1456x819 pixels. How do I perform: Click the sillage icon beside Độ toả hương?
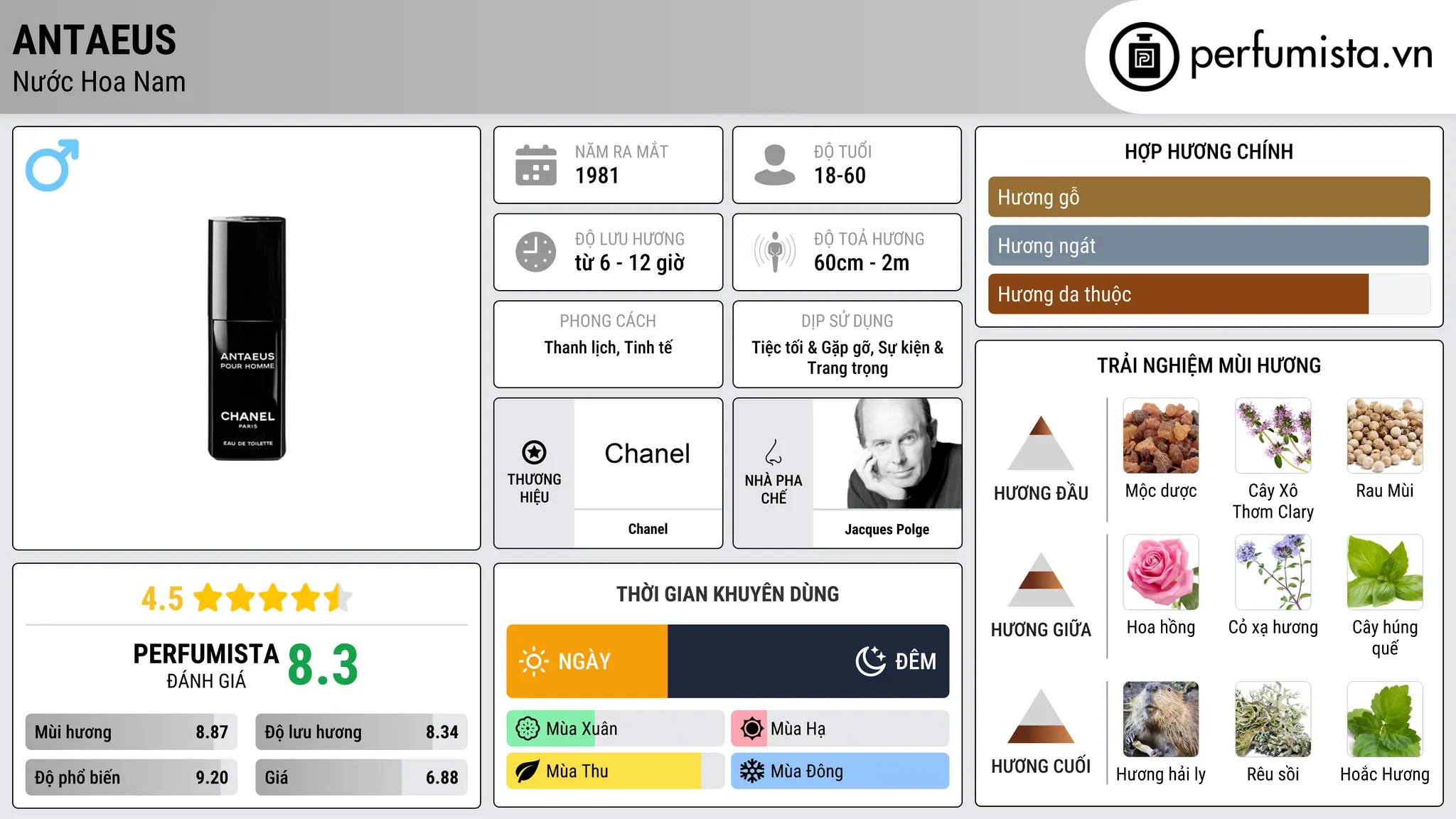point(774,252)
